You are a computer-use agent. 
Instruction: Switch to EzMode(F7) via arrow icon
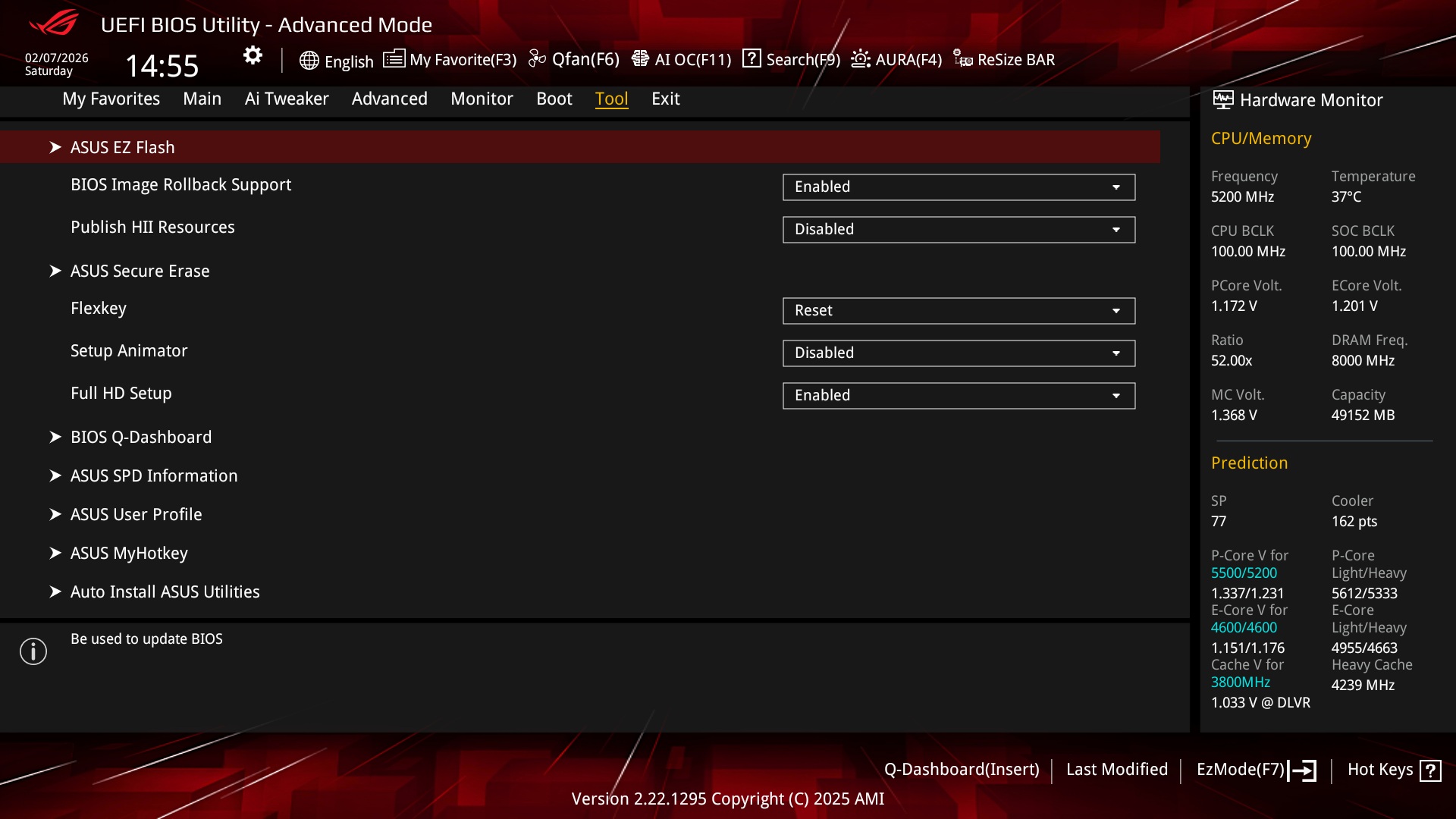(1303, 770)
